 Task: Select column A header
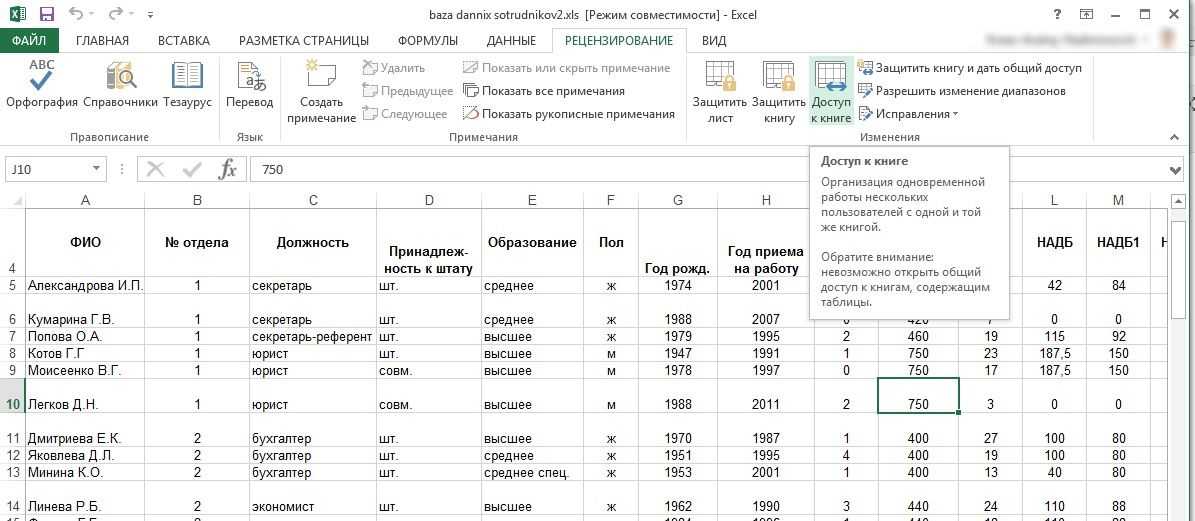[x=85, y=200]
